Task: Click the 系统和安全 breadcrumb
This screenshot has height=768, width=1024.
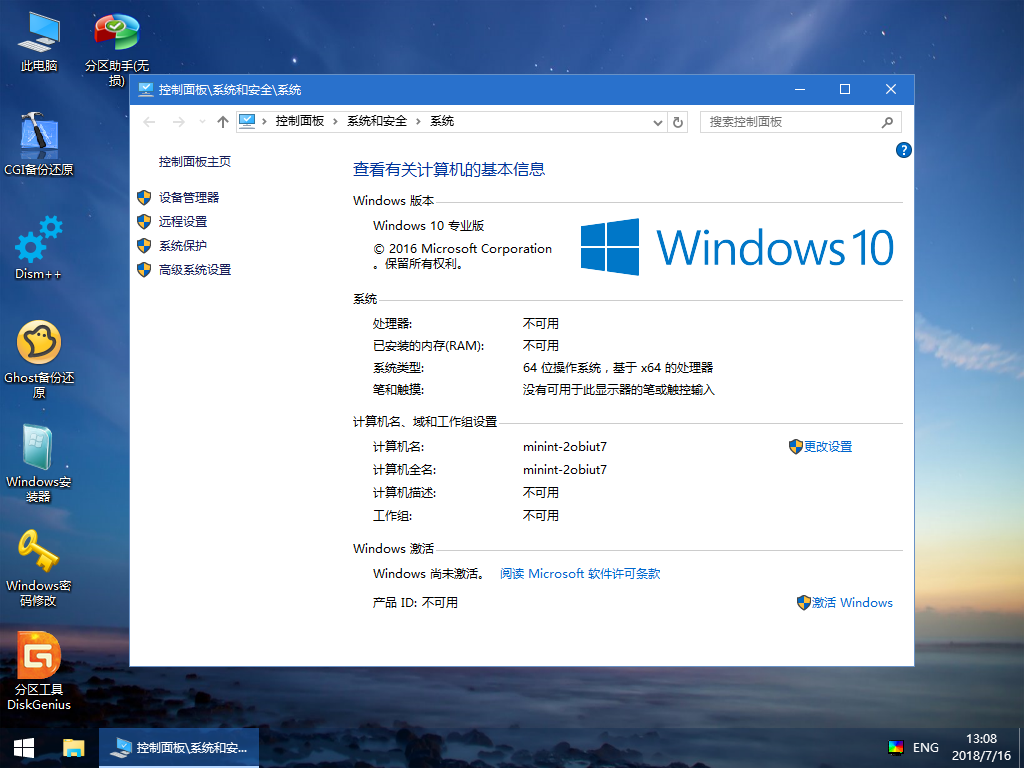Action: [x=377, y=121]
